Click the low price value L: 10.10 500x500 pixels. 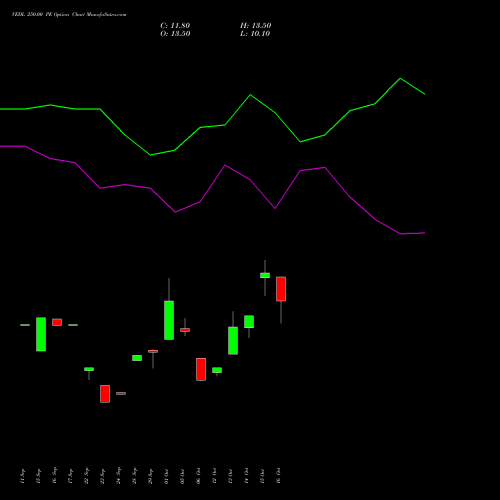(x=255, y=34)
